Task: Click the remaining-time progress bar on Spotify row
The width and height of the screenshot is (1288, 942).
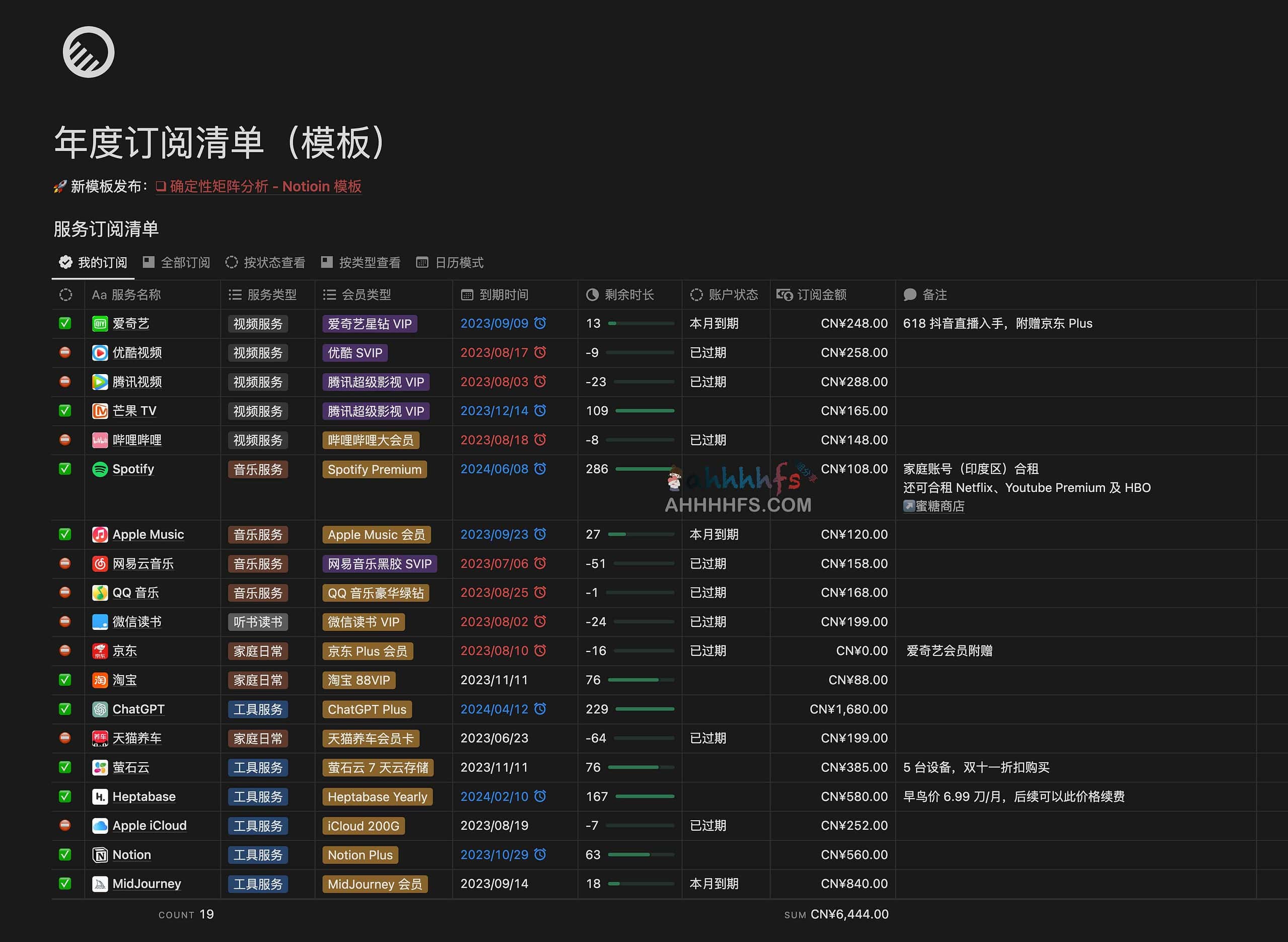Action: (x=645, y=469)
